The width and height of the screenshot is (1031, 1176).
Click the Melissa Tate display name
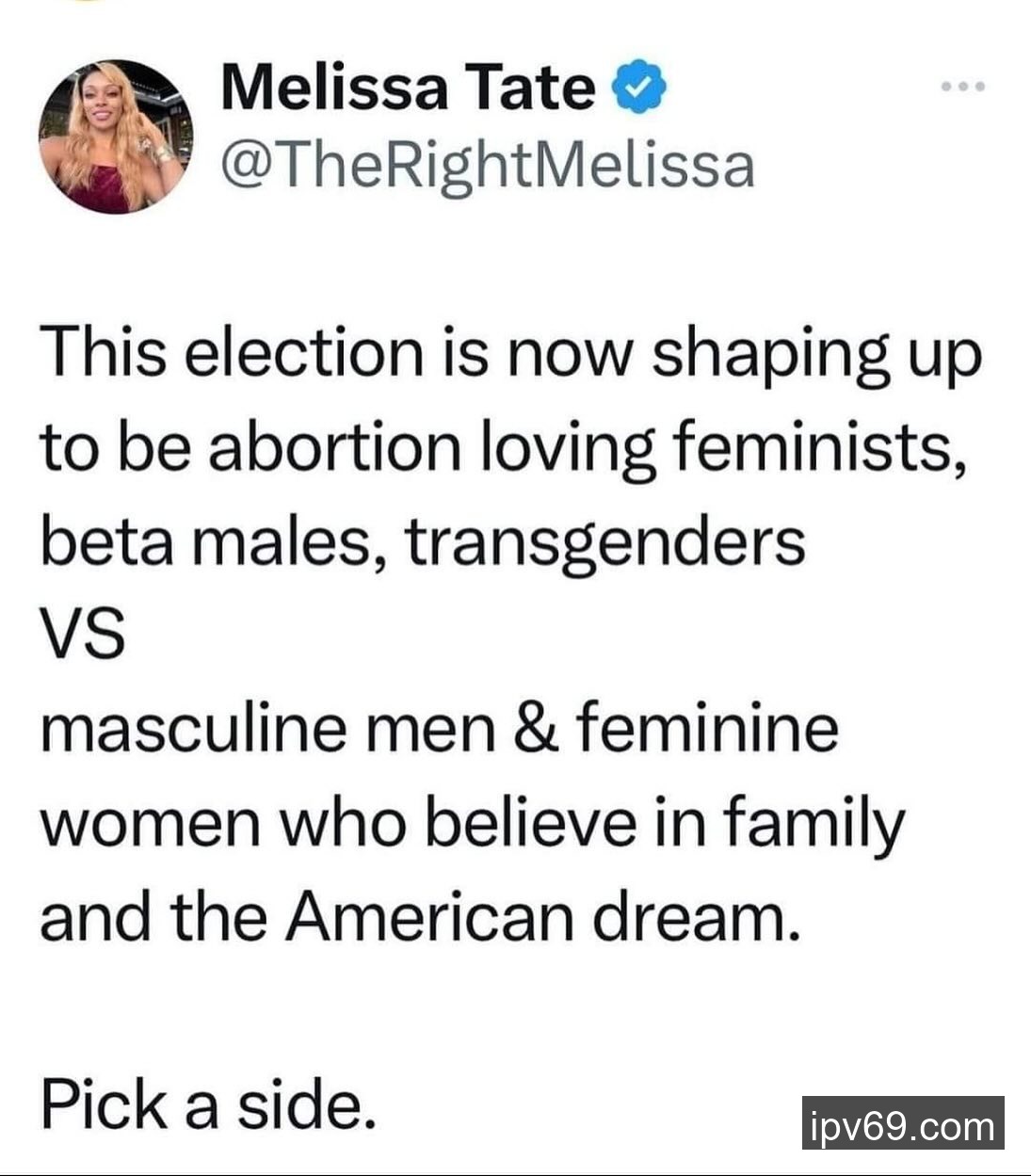pos(408,89)
